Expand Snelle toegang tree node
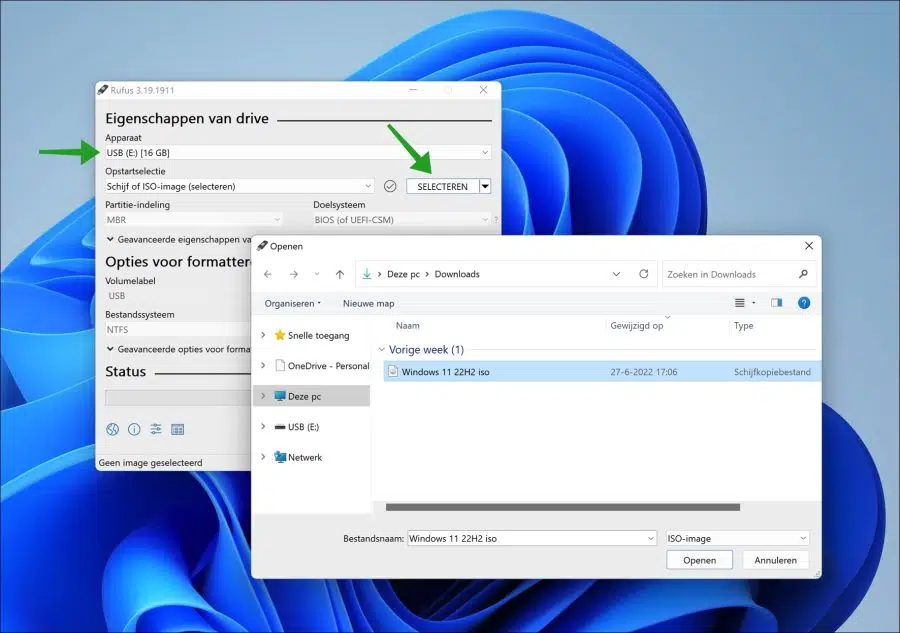This screenshot has width=900, height=633. 263,335
